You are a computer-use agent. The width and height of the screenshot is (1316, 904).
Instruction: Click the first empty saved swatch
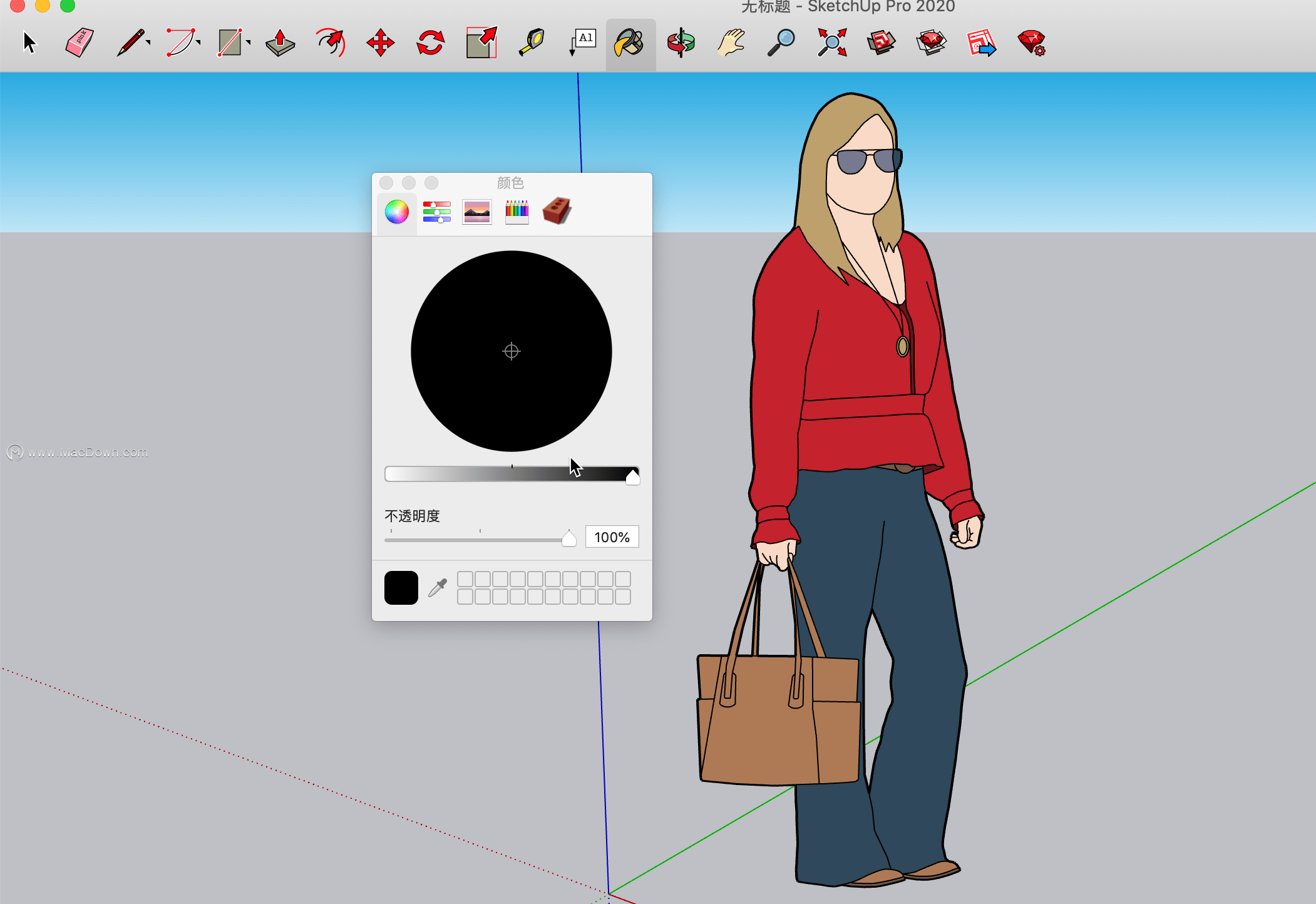(x=465, y=579)
